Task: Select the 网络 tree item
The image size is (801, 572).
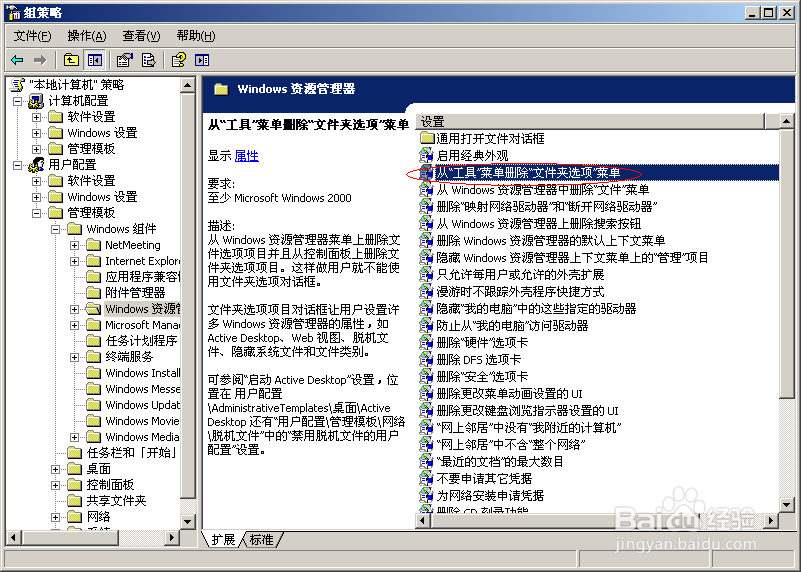Action: (x=98, y=516)
